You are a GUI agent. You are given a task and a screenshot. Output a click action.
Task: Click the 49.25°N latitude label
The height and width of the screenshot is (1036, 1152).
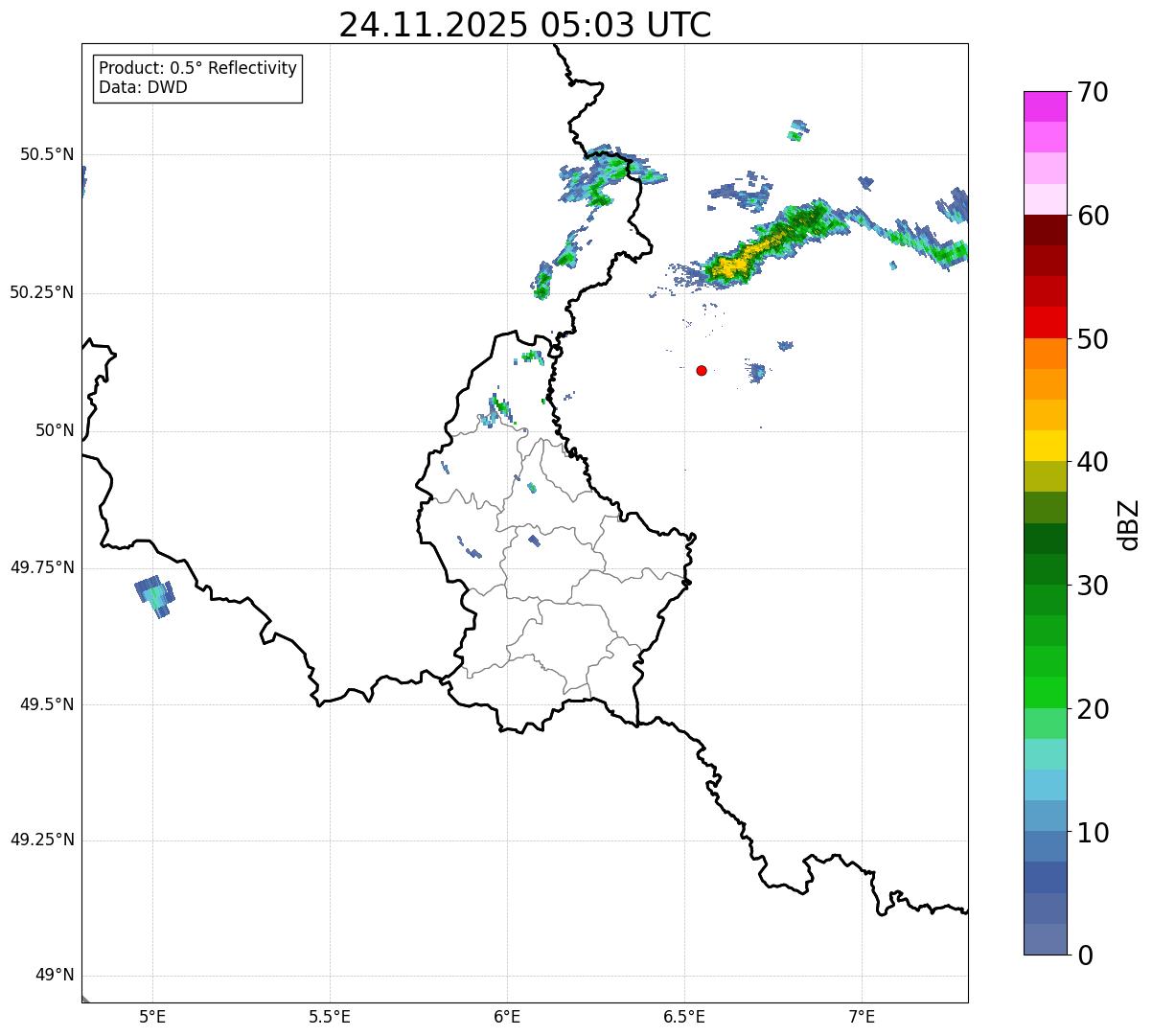point(41,840)
